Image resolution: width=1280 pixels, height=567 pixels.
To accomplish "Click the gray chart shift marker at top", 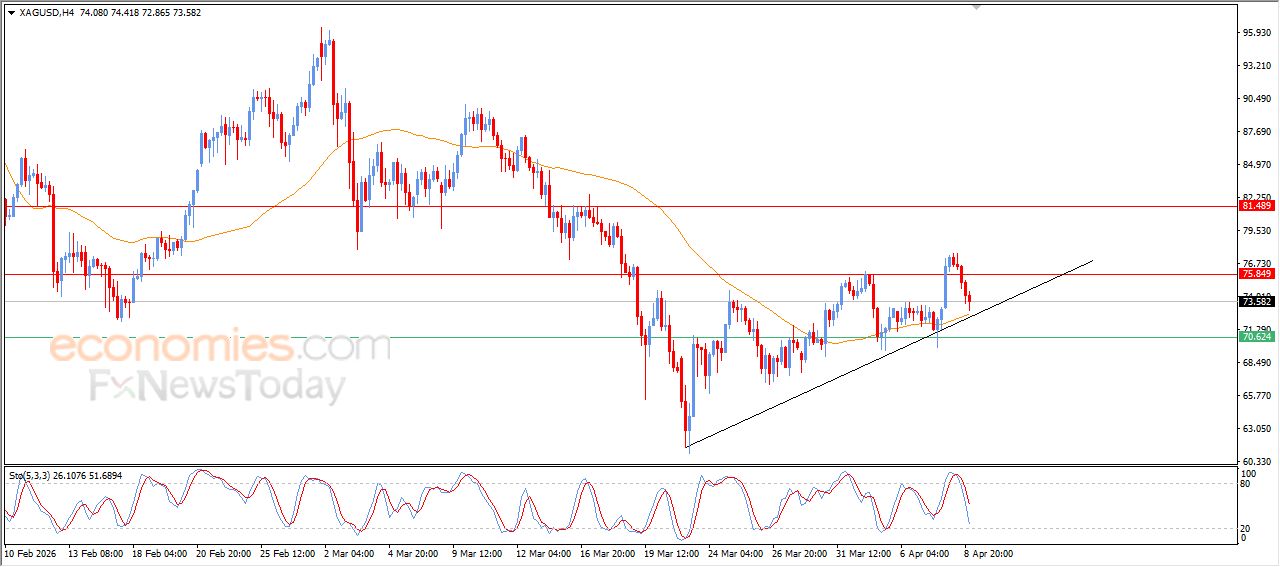I will point(977,7).
